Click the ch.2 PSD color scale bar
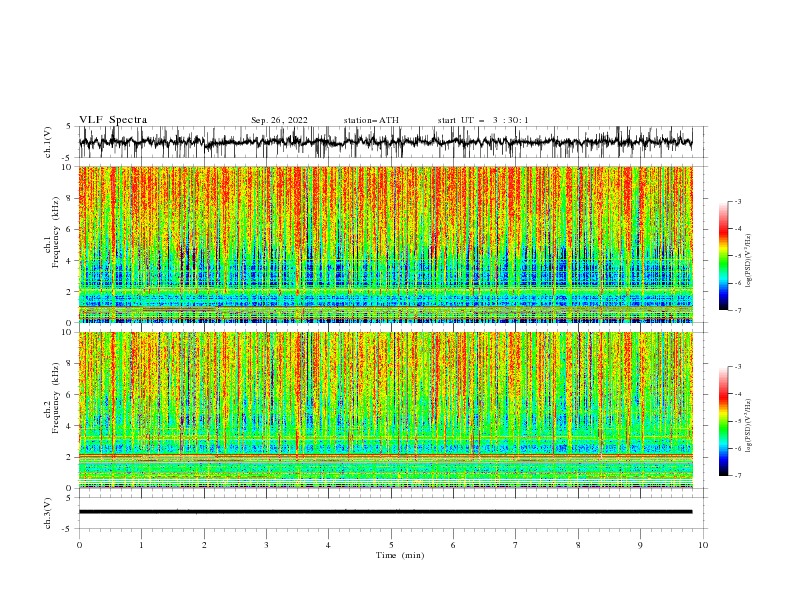 coord(723,421)
